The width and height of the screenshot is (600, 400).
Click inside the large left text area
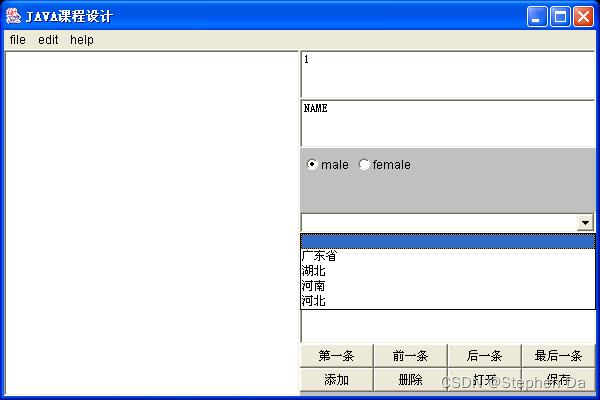152,223
